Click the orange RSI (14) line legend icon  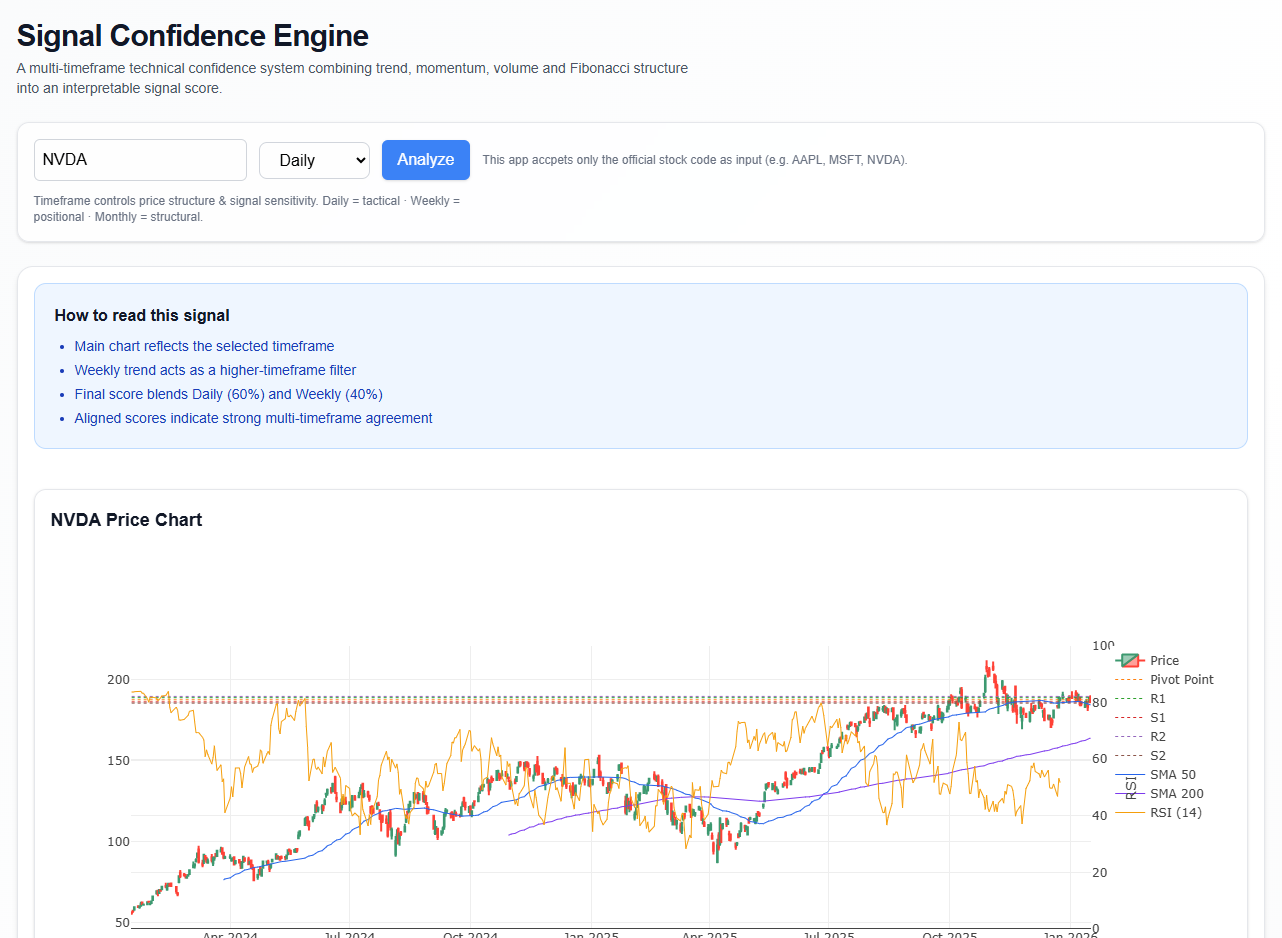point(1128,812)
